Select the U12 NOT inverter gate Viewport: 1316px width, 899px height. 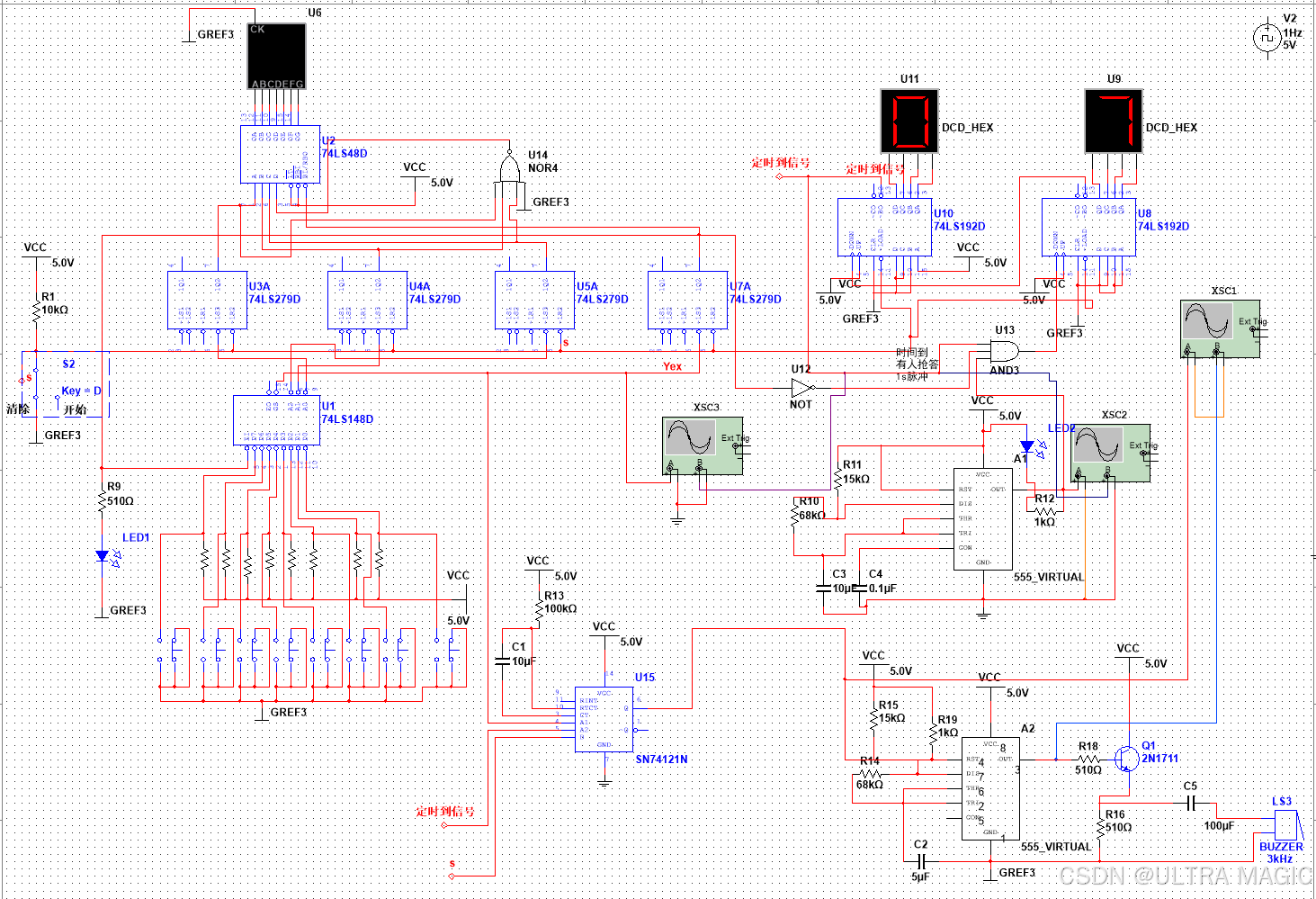(802, 388)
